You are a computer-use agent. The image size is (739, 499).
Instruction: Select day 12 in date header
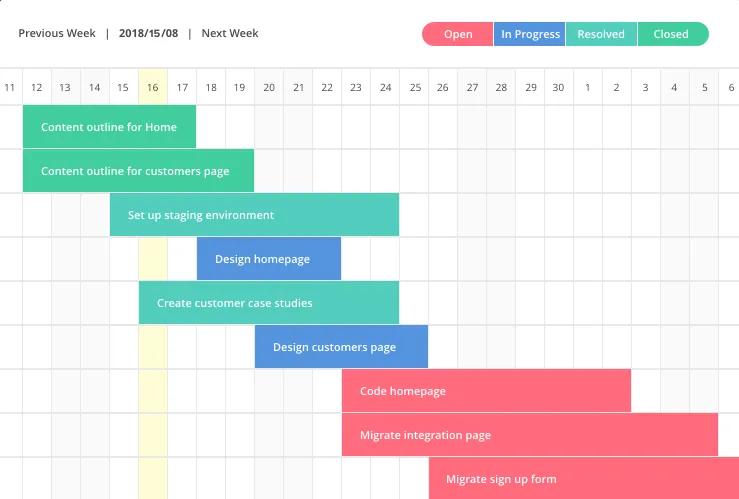37,87
